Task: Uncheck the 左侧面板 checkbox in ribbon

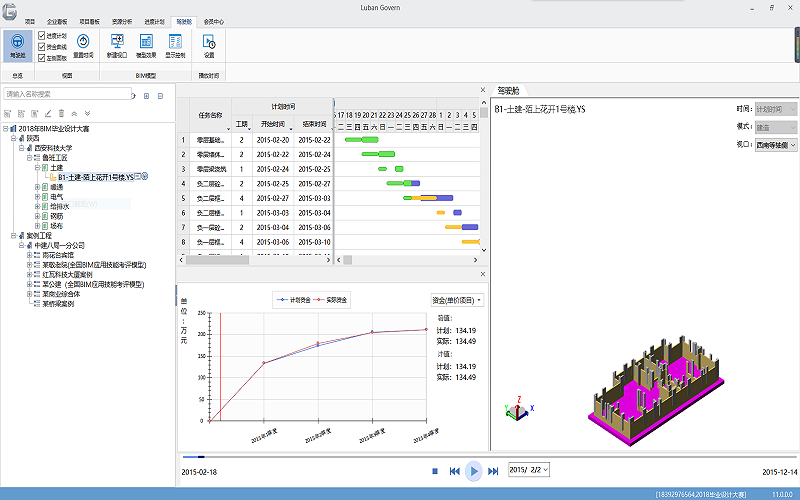Action: click(42, 58)
